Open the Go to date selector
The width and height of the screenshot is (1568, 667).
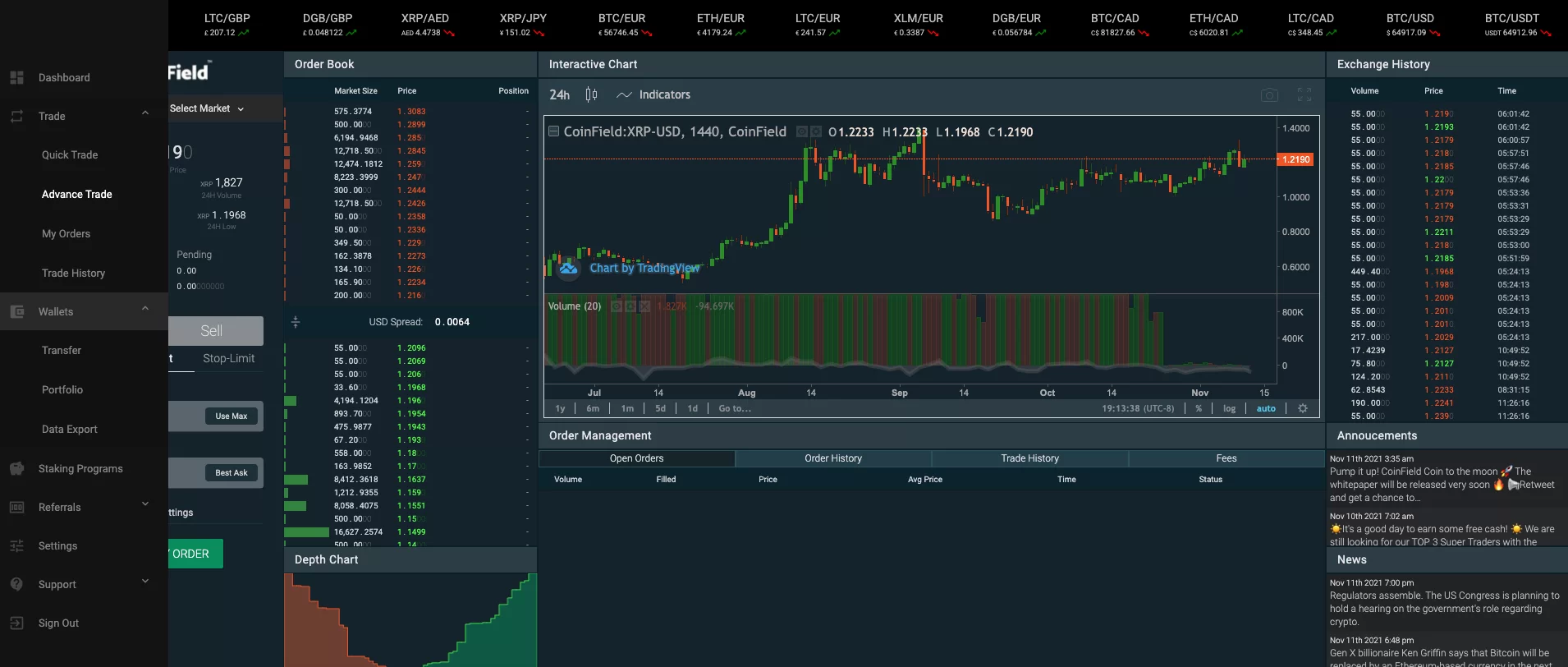[735, 408]
